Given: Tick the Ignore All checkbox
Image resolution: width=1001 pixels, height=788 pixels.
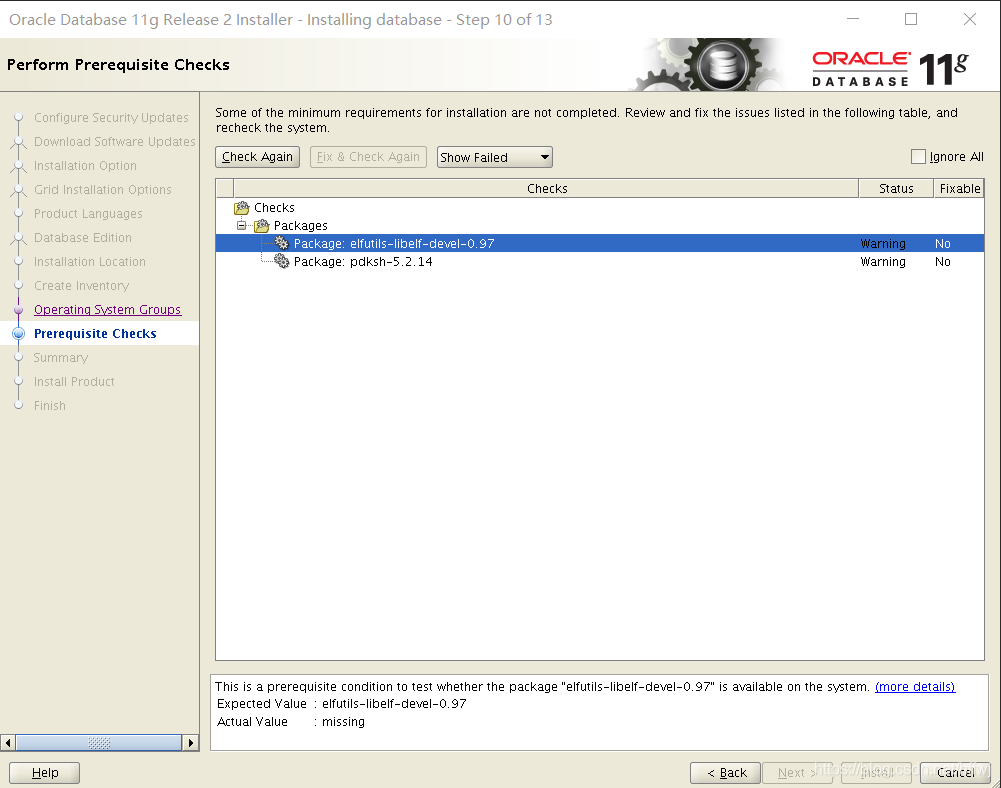Looking at the screenshot, I should [918, 156].
